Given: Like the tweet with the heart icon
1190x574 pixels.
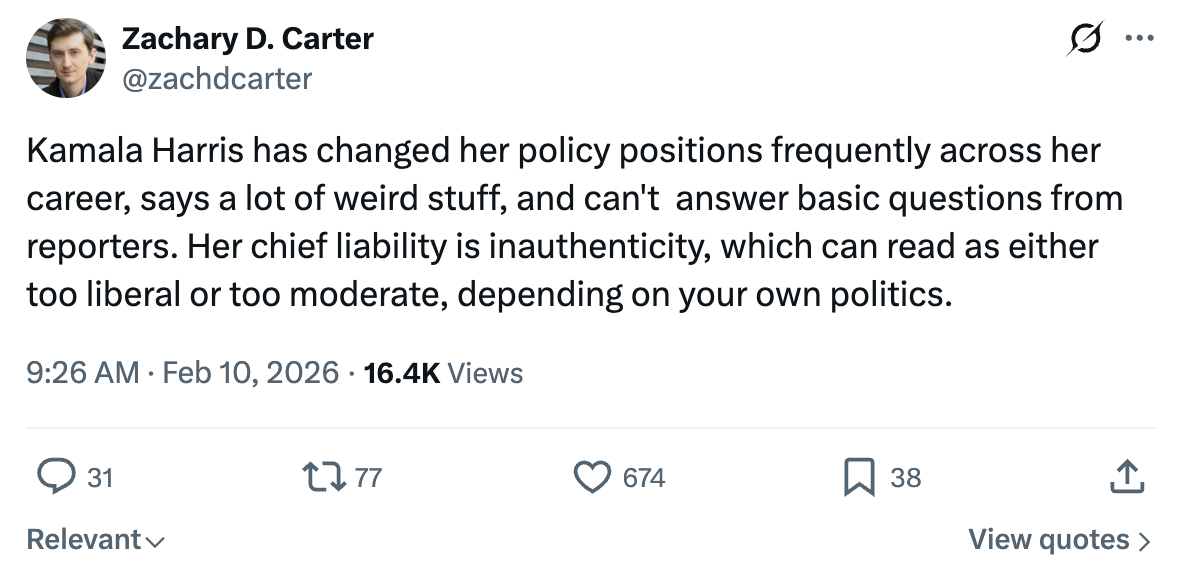Looking at the screenshot, I should (x=593, y=477).
